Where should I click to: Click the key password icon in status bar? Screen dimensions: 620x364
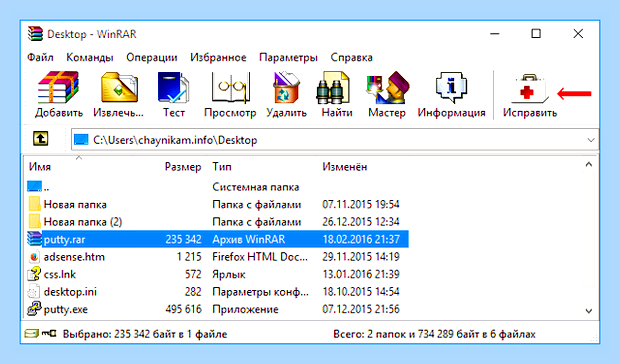(49, 334)
